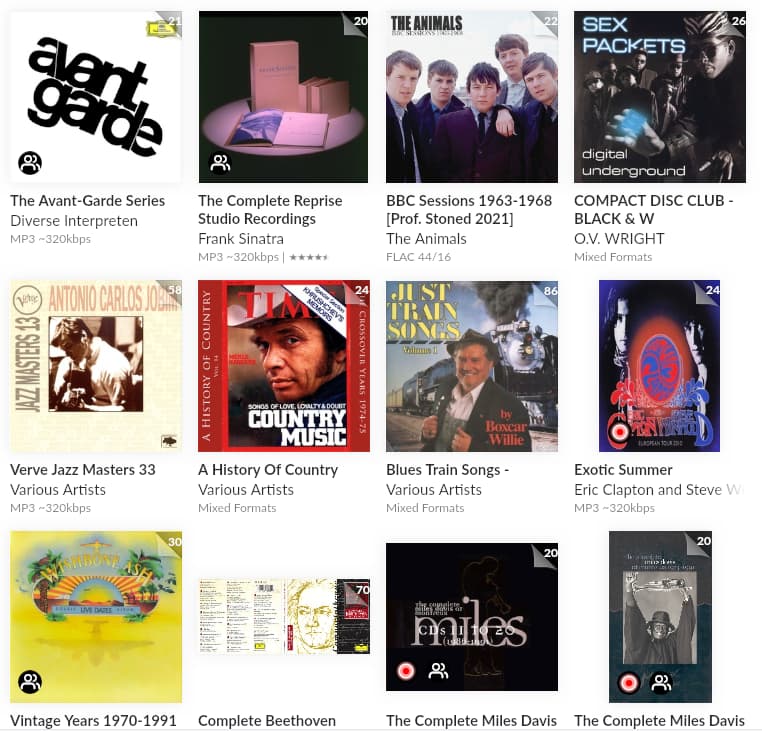Screen dimensions: 762x731
Task: Click the Frank Sinatra artist link
Action: 241,239
